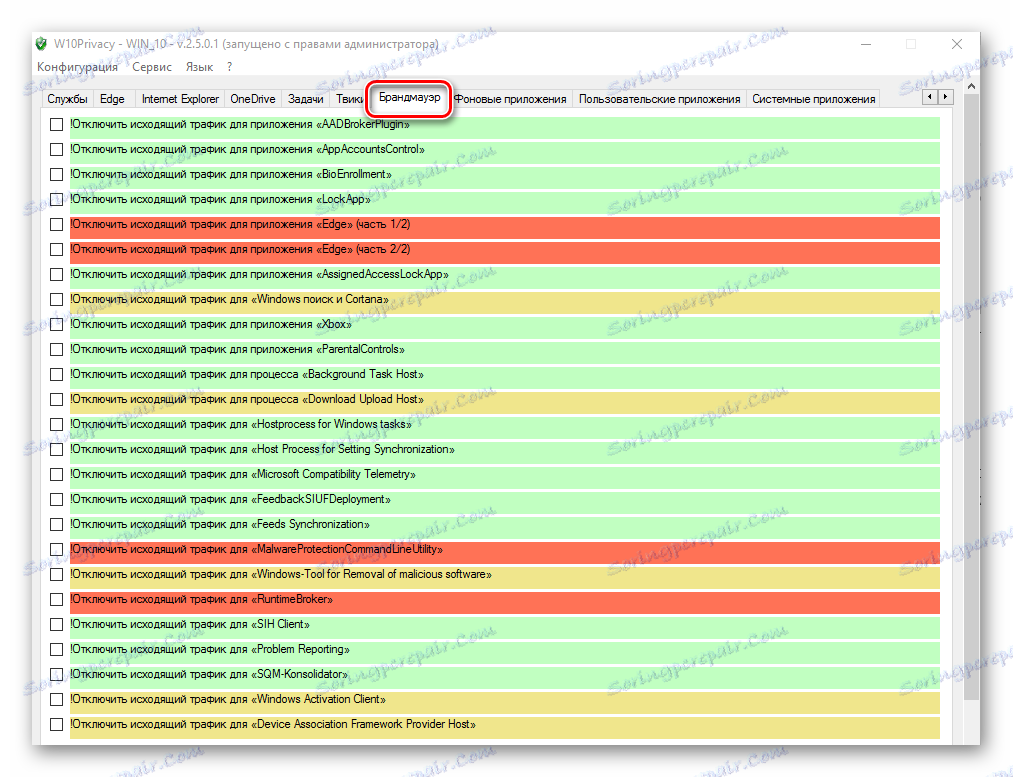Check the Device Association Framework Provider Host checkbox
This screenshot has width=1013, height=777.
pyautogui.click(x=57, y=725)
